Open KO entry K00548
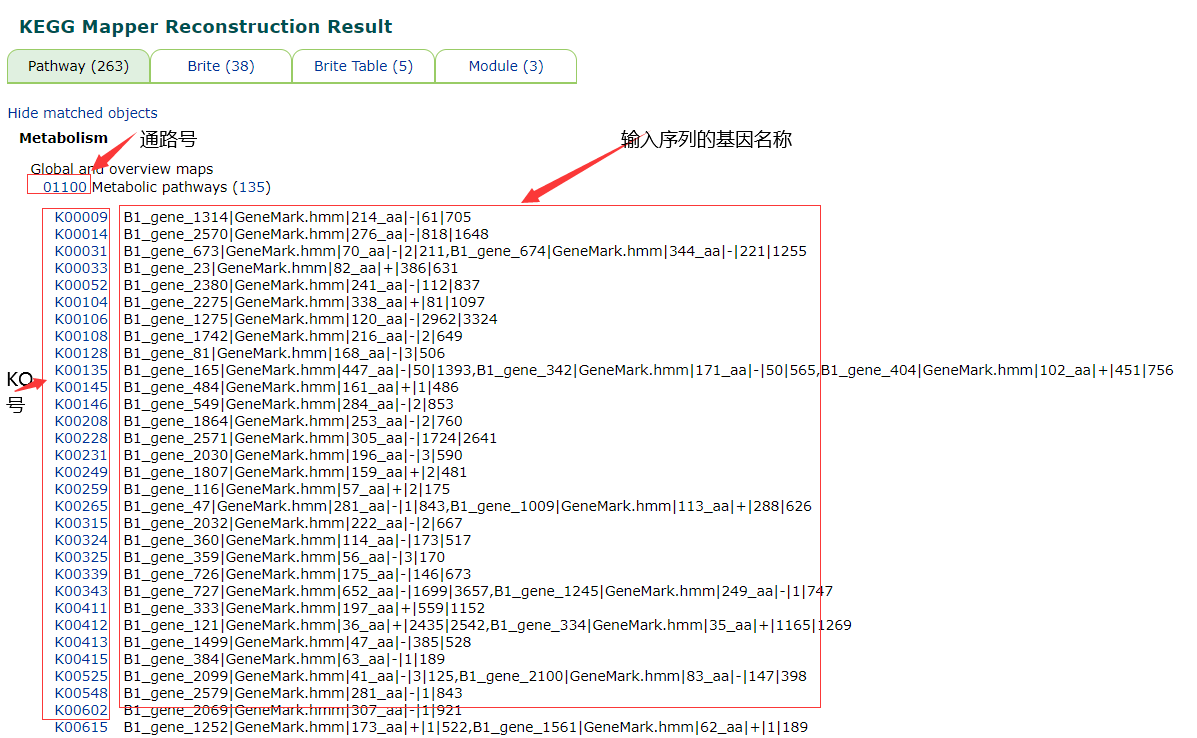The width and height of the screenshot is (1197, 738). 81,693
